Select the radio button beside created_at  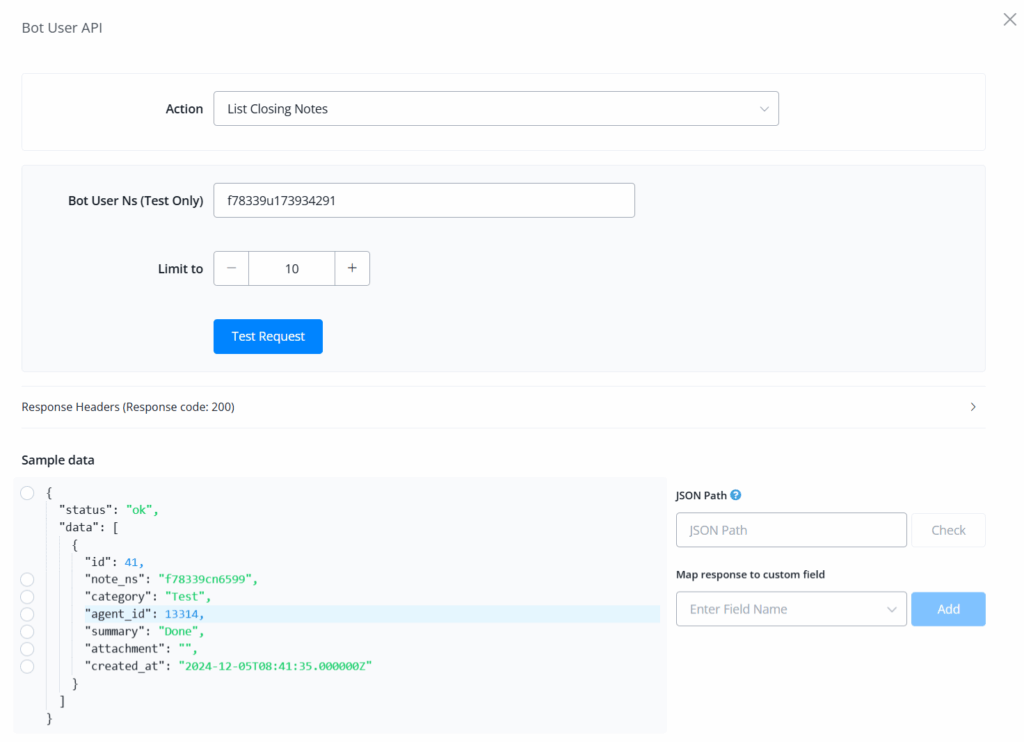[x=27, y=666]
